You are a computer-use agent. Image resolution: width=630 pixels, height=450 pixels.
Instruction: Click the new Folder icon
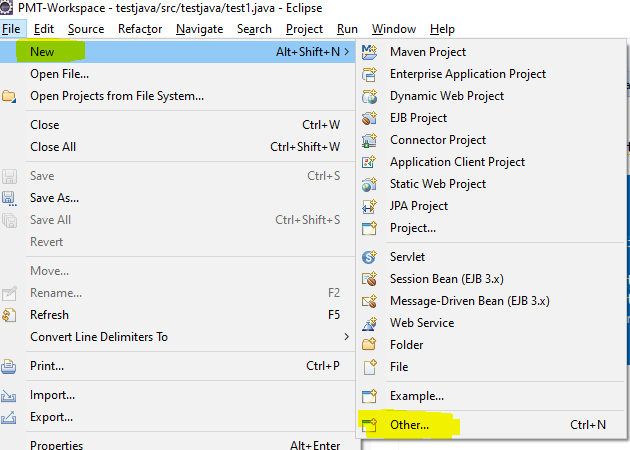(369, 345)
